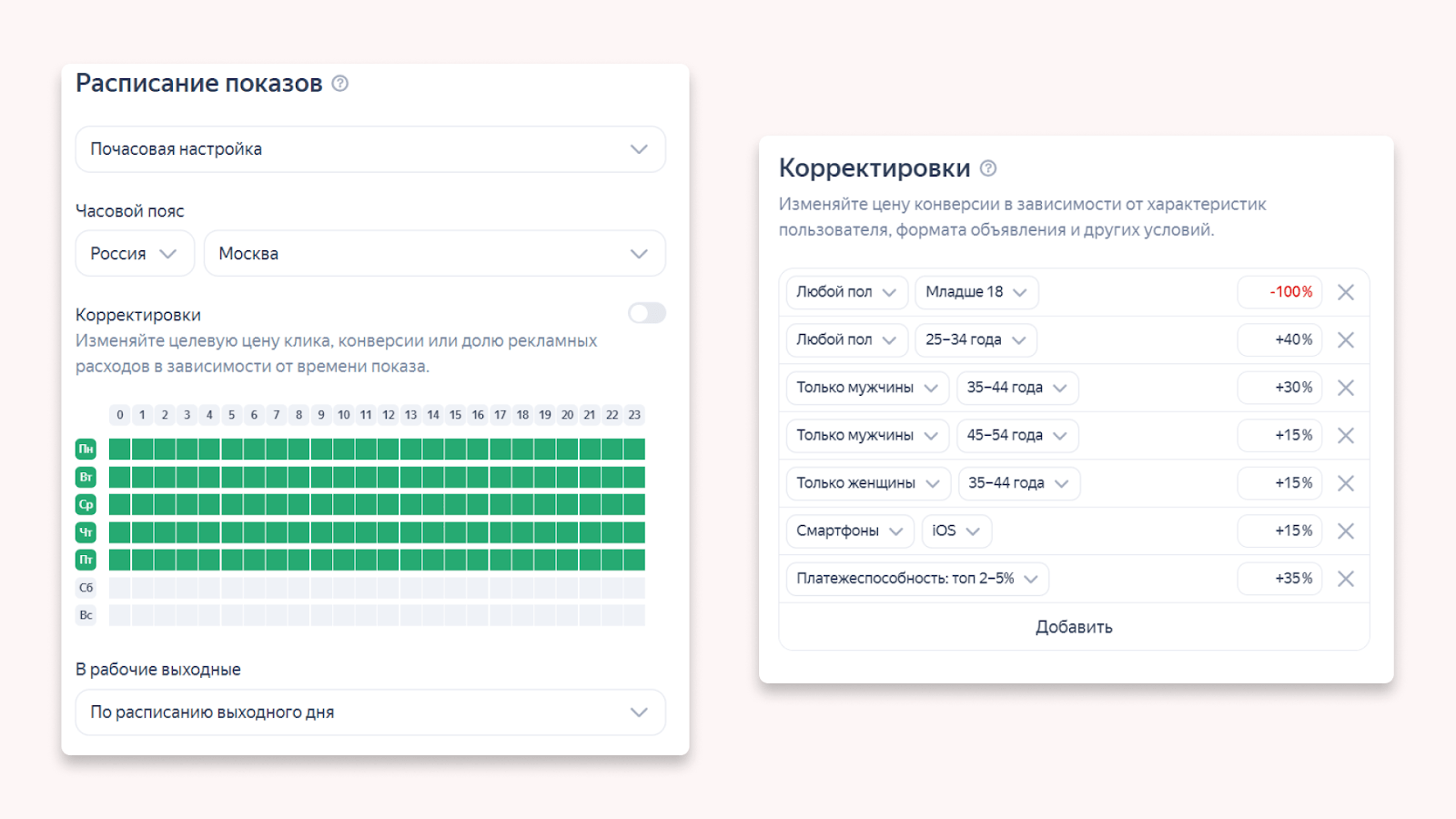Enable the Сб day in schedule

pyautogui.click(x=86, y=588)
